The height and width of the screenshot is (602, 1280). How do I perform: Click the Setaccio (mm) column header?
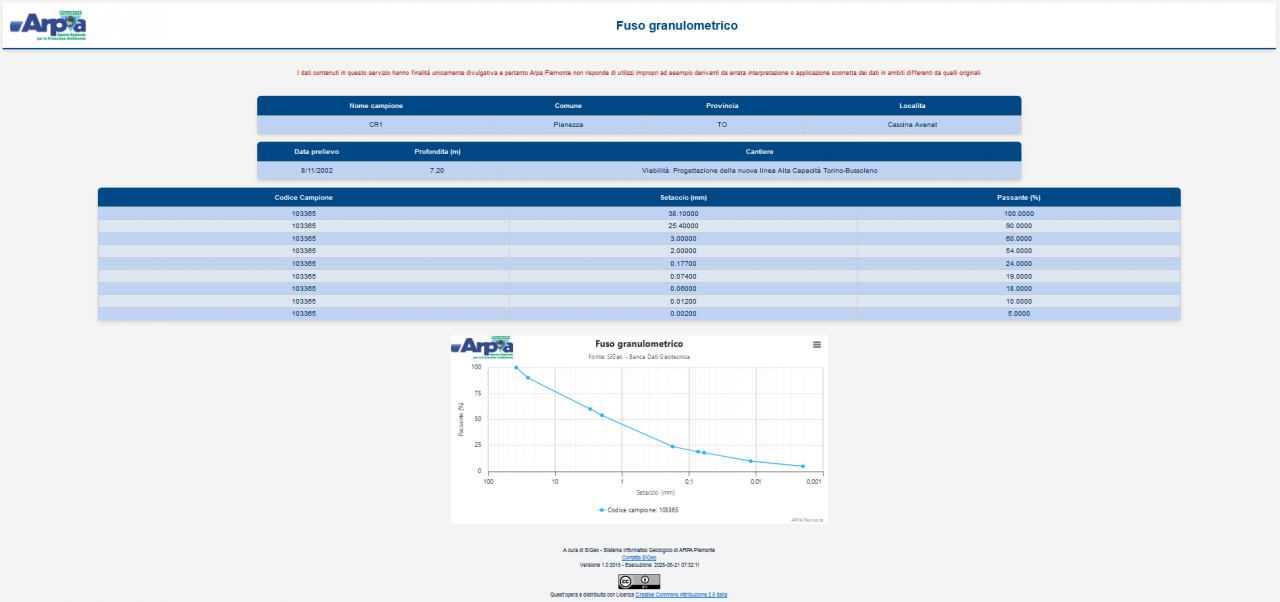683,197
